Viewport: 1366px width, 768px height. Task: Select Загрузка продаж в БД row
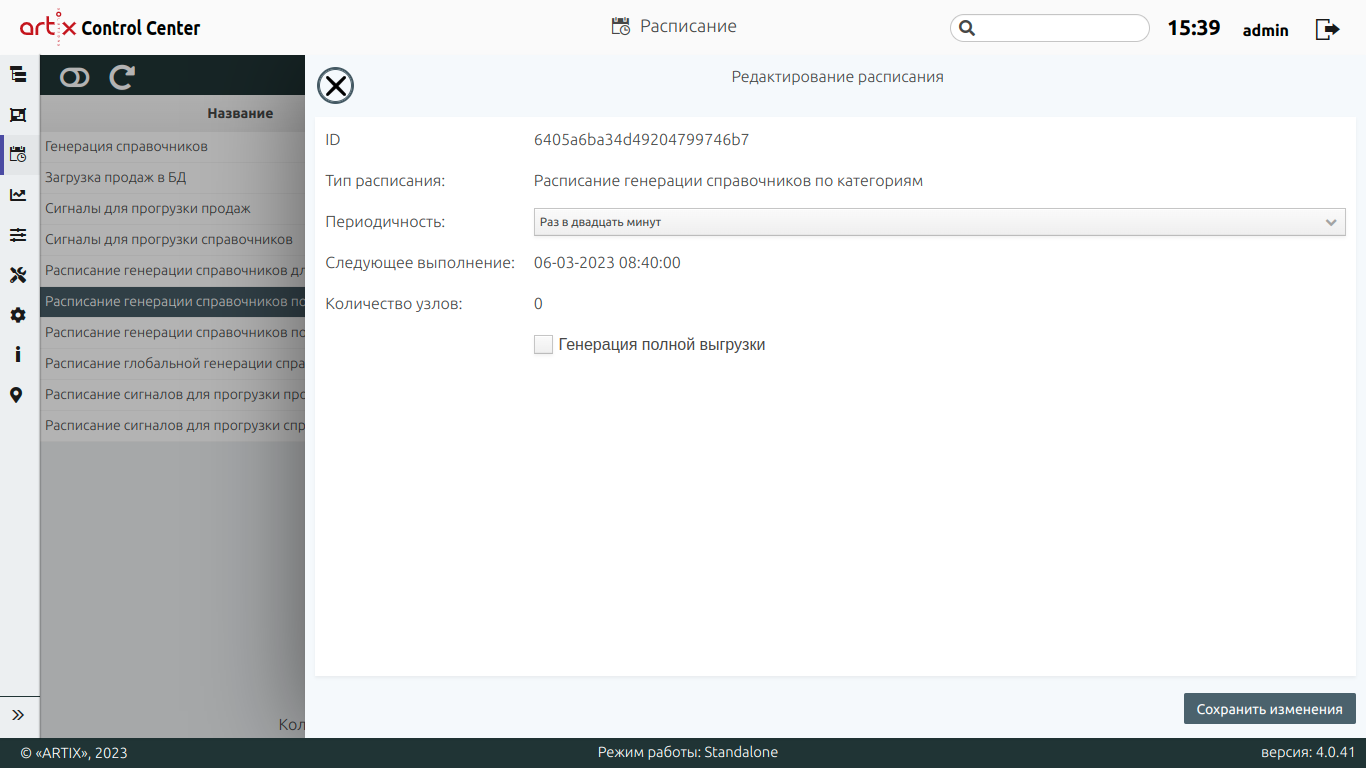116,178
